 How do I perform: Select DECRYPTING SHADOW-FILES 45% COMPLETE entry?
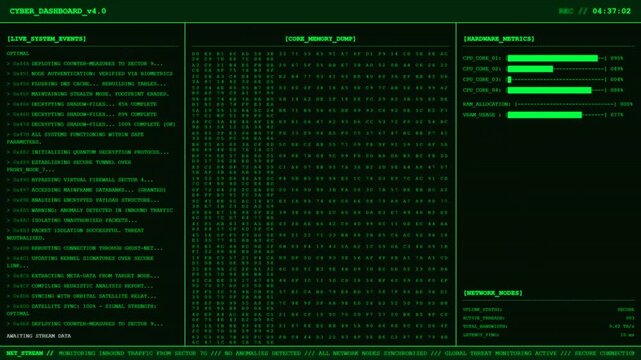(82, 104)
